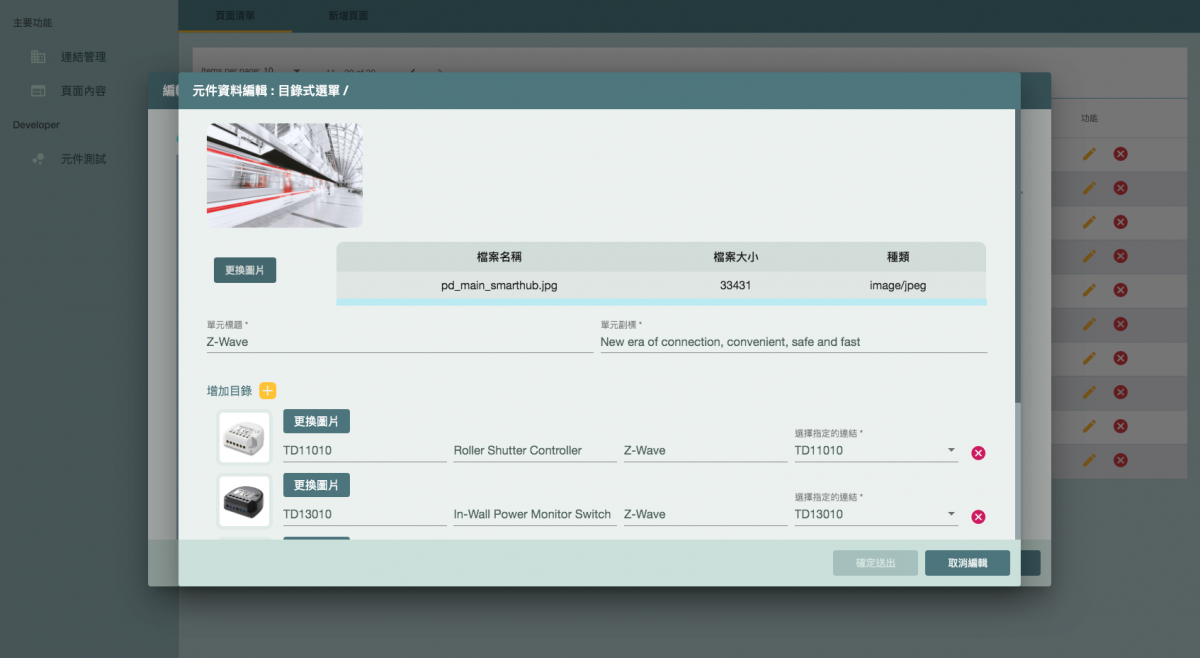Click the 更換圖片 button for the banner image
The width and height of the screenshot is (1200, 658).
245,270
